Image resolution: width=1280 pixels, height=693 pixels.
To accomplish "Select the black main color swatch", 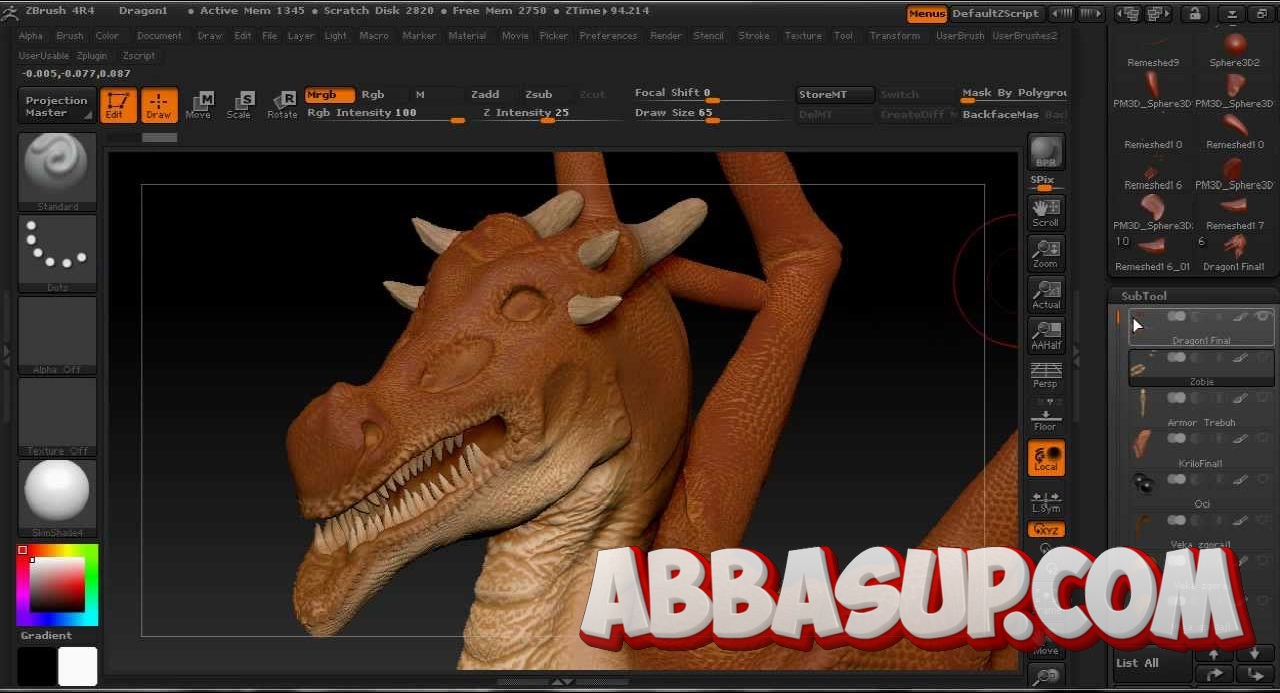I will click(x=37, y=666).
